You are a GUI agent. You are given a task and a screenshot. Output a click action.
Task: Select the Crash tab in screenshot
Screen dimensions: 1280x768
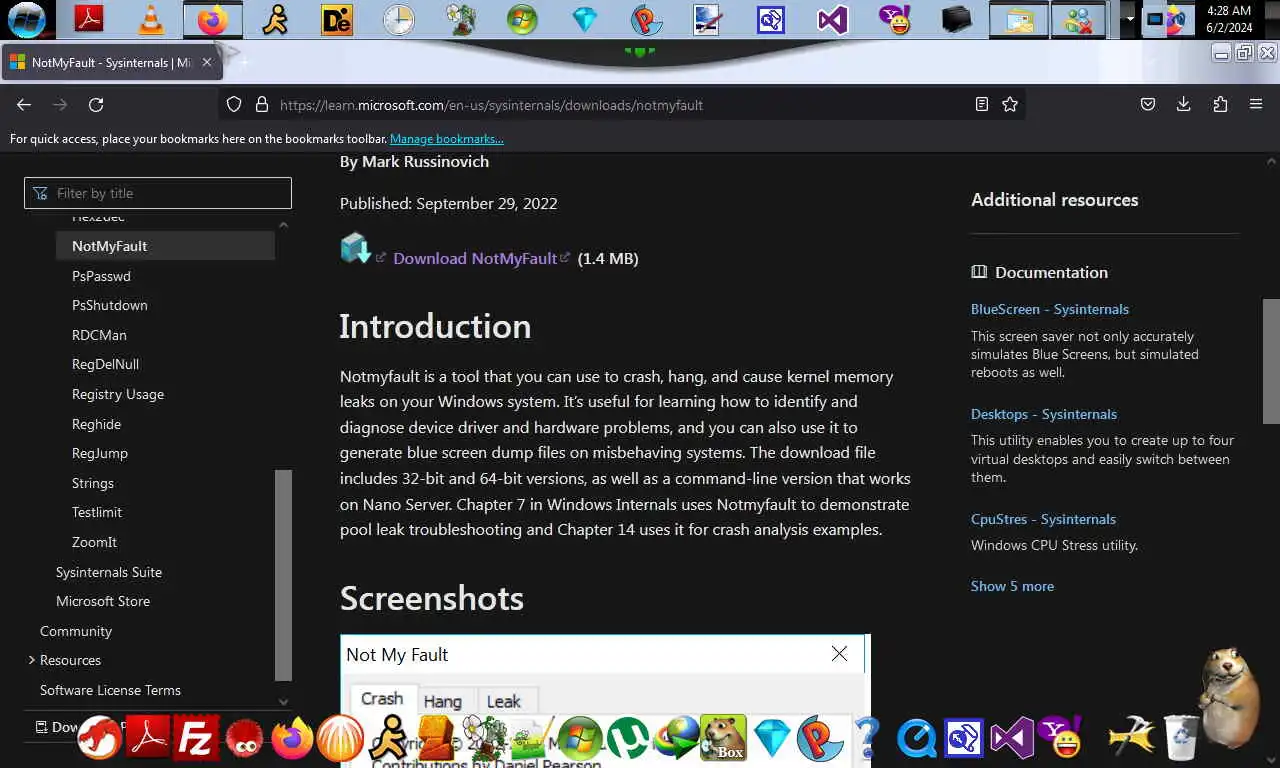[382, 699]
